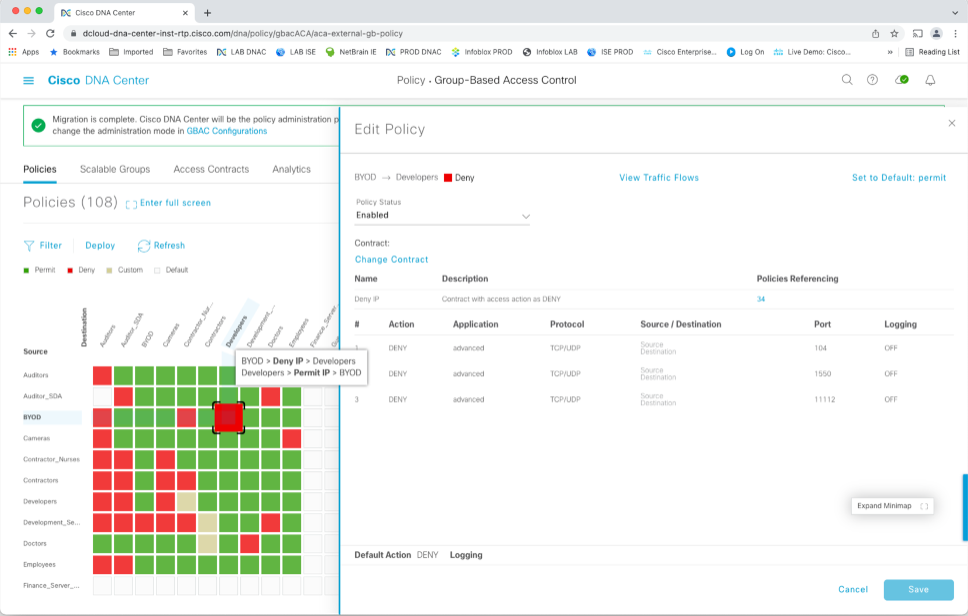Open the notifications bell icon
This screenshot has width=968, height=616.
[930, 80]
